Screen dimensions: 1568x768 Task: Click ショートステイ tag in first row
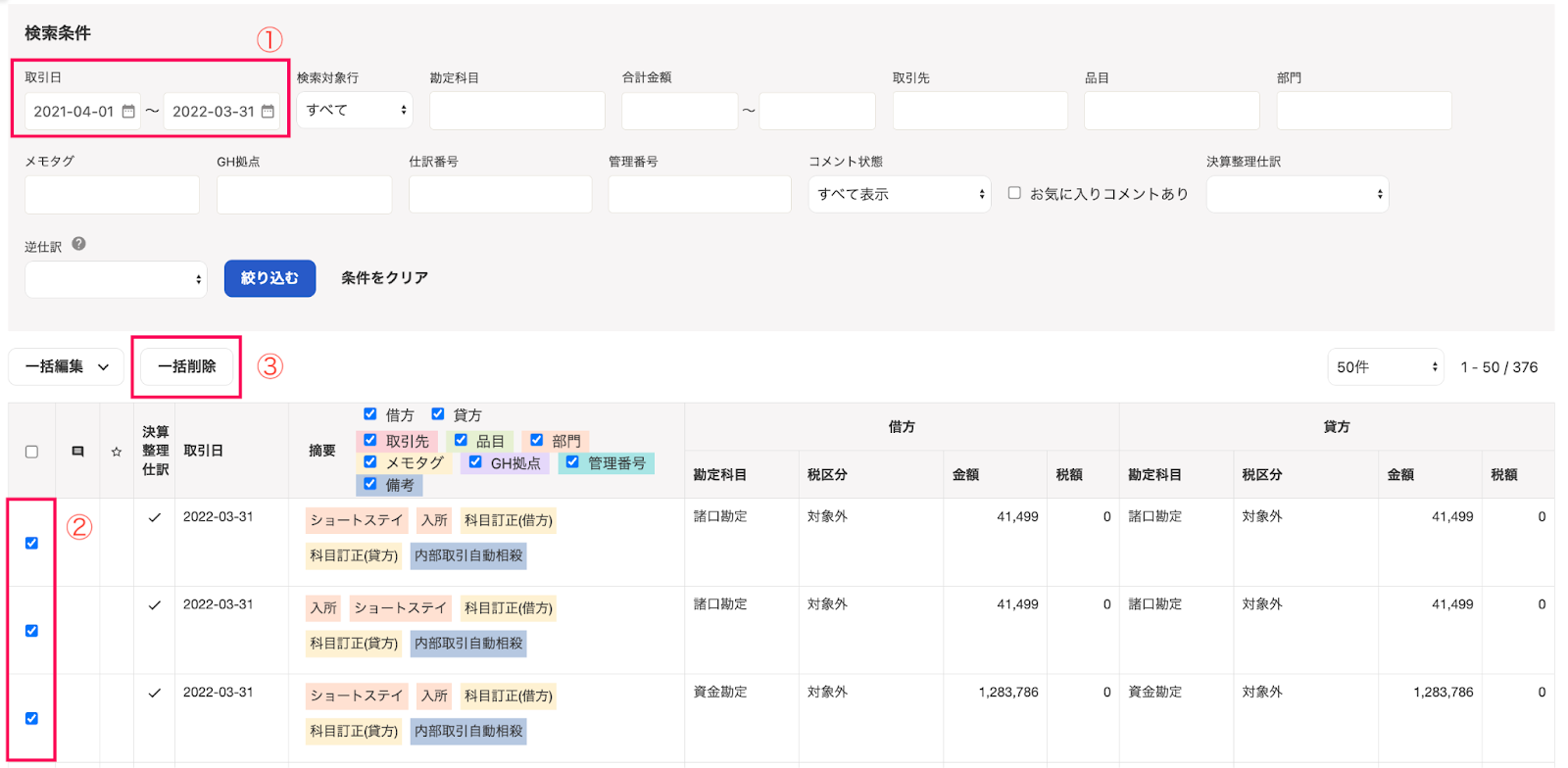357,520
